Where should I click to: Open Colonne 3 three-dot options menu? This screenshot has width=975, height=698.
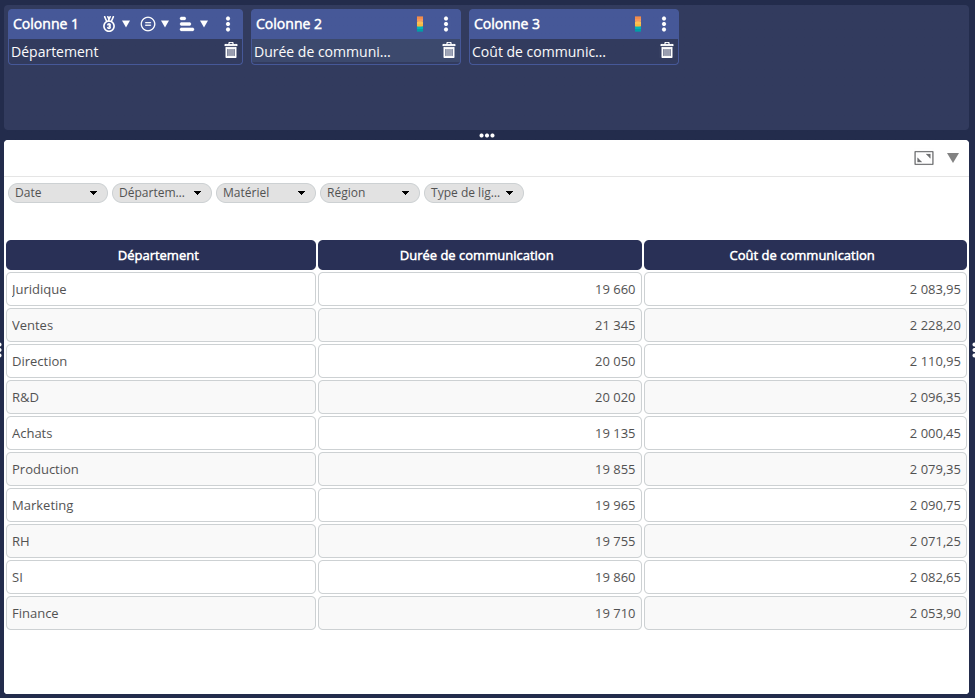pos(664,24)
